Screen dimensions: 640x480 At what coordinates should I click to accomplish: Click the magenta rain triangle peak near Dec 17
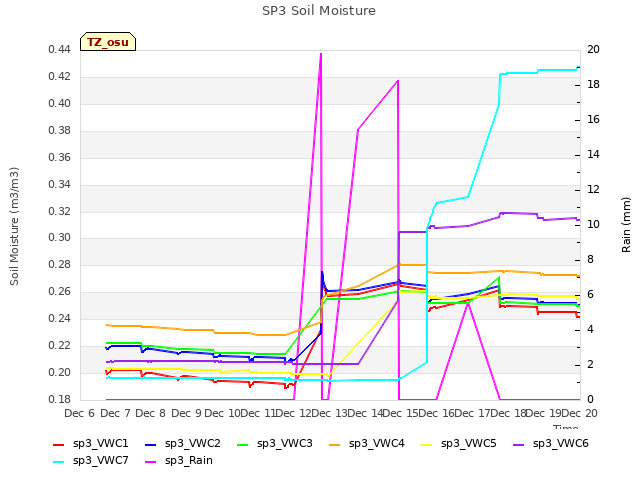468,304
